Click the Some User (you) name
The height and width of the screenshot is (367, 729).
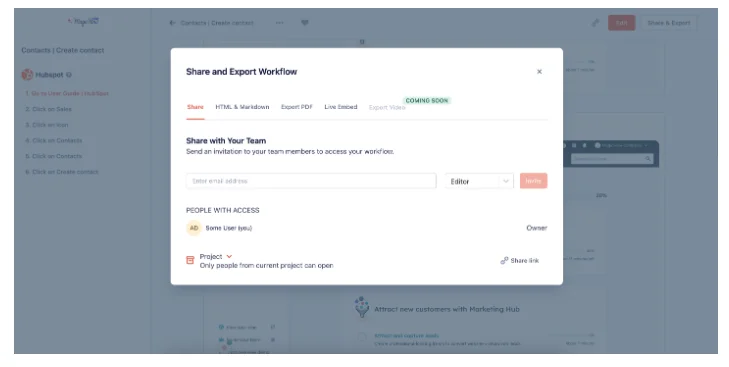[x=229, y=228]
